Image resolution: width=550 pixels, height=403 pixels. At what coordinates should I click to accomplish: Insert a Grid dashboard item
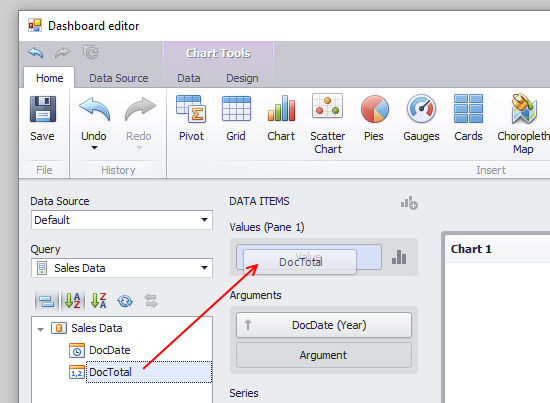click(x=236, y=119)
